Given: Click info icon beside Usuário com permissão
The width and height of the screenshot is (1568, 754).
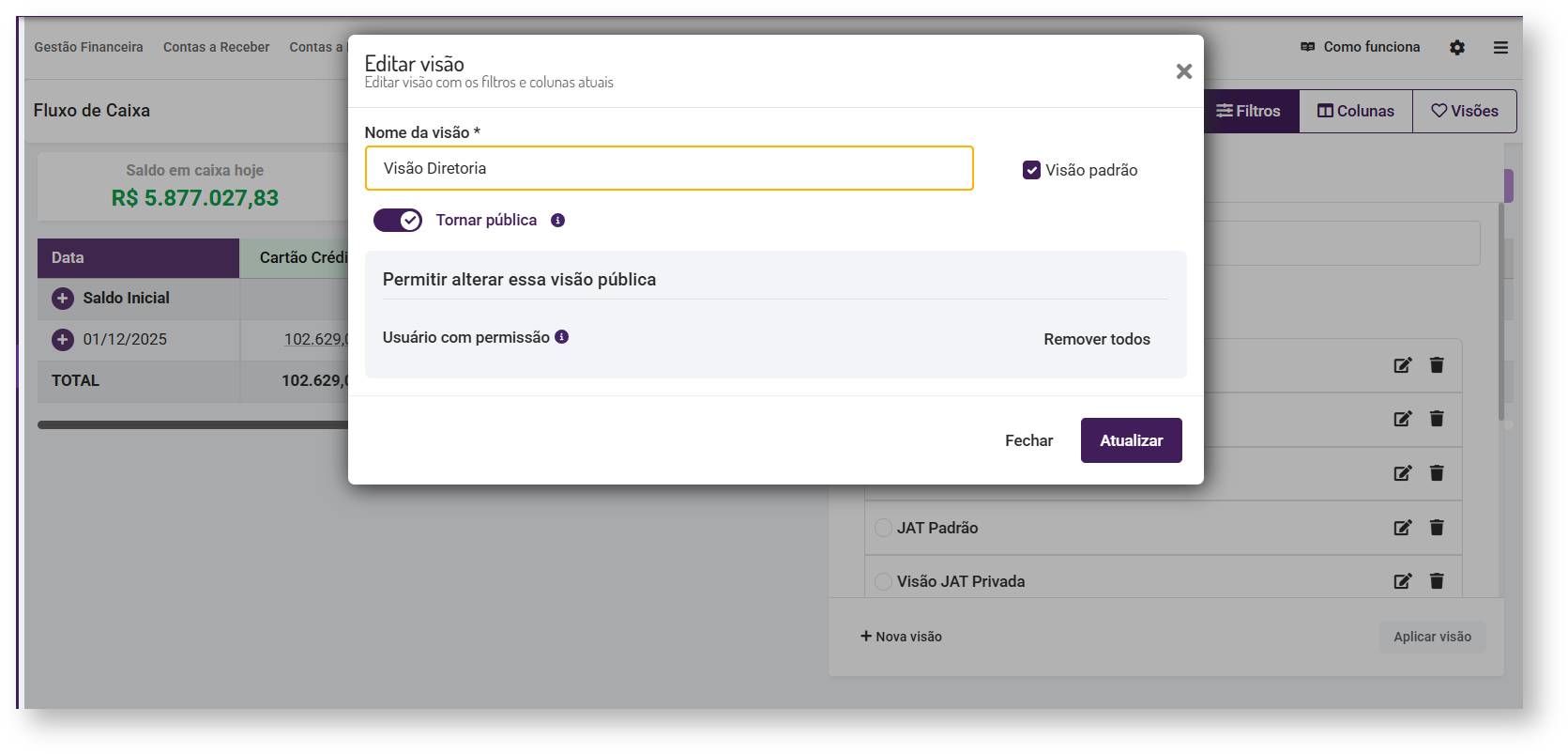Looking at the screenshot, I should pos(561,337).
